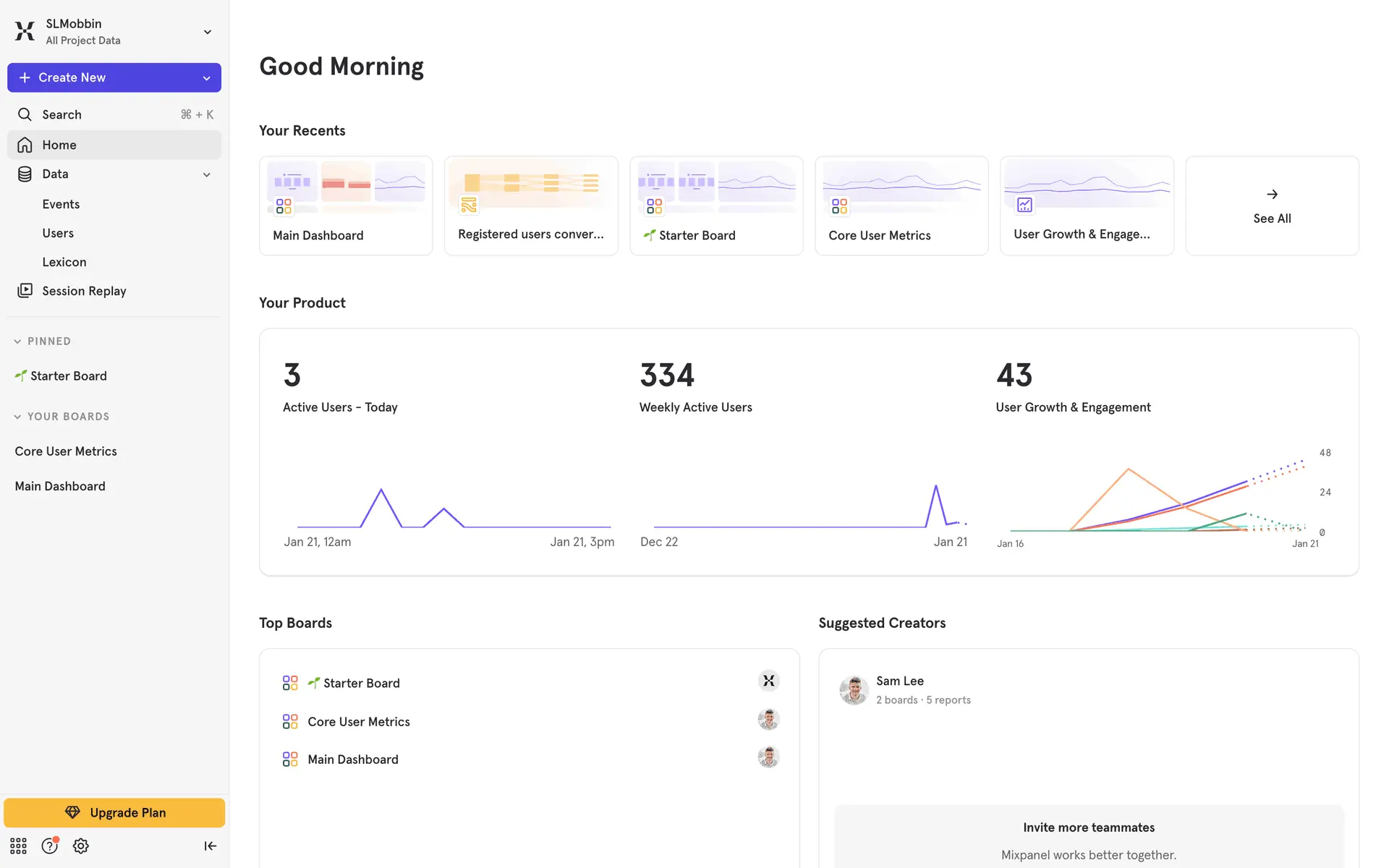Collapse the sidebar with the arrow icon

[x=210, y=846]
